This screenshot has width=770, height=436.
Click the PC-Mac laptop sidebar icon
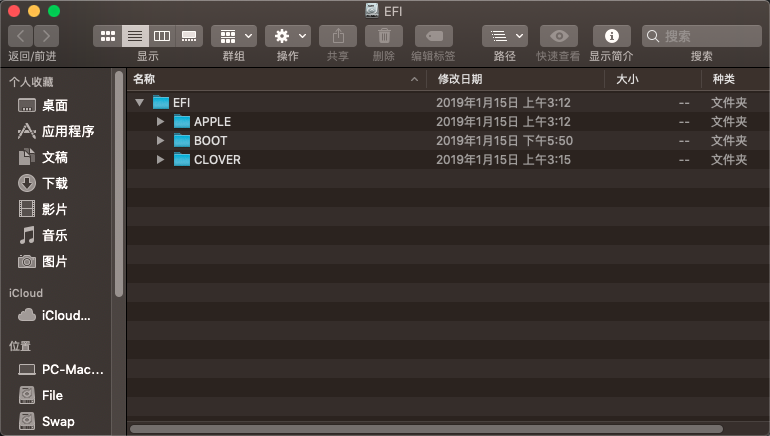(27, 369)
